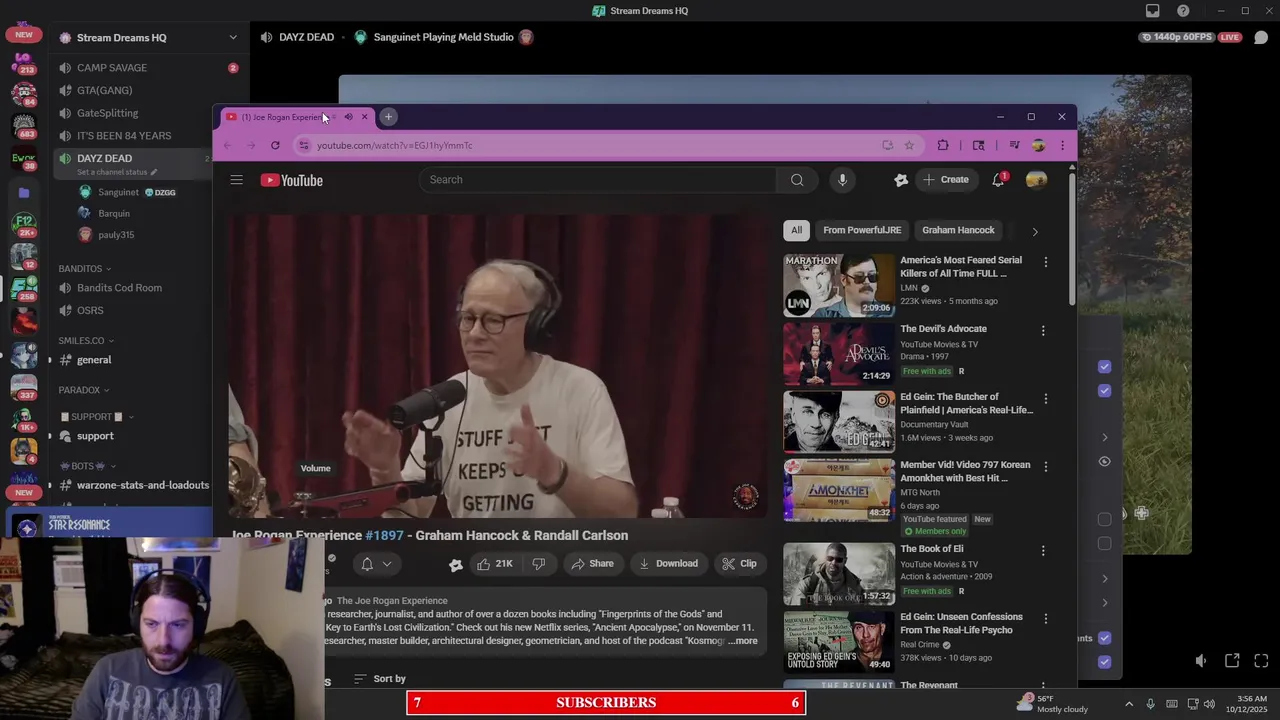
Task: Mute the Joe Rogan browser tab
Action: point(348,117)
